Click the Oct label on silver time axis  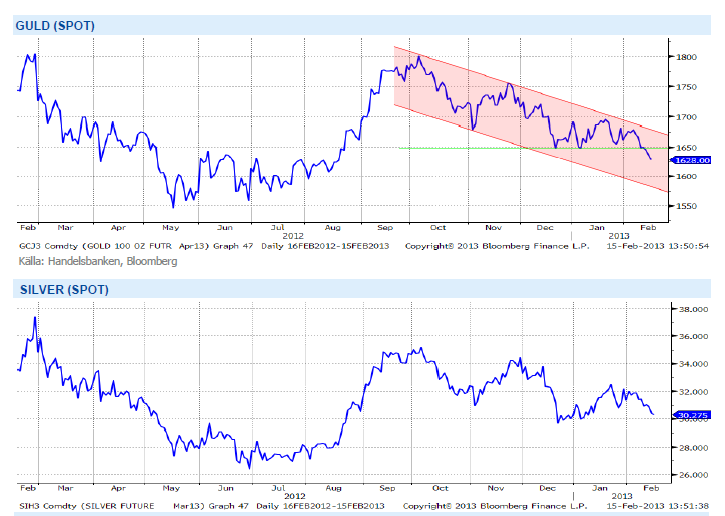click(440, 488)
